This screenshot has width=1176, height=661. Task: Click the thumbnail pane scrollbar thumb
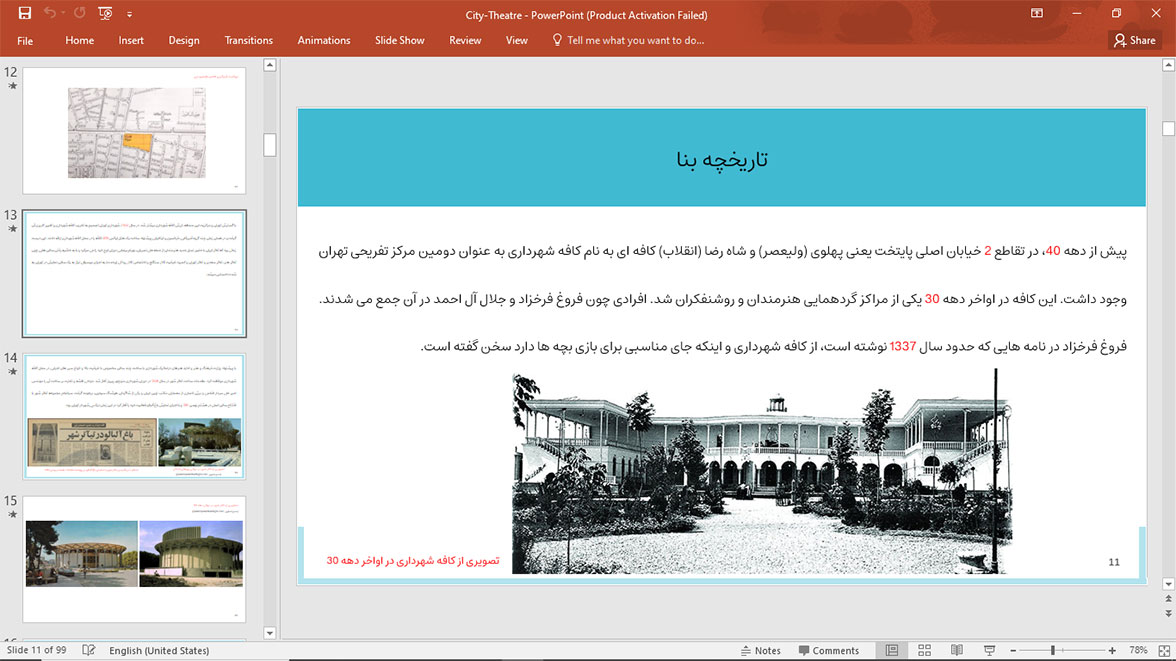pyautogui.click(x=270, y=145)
